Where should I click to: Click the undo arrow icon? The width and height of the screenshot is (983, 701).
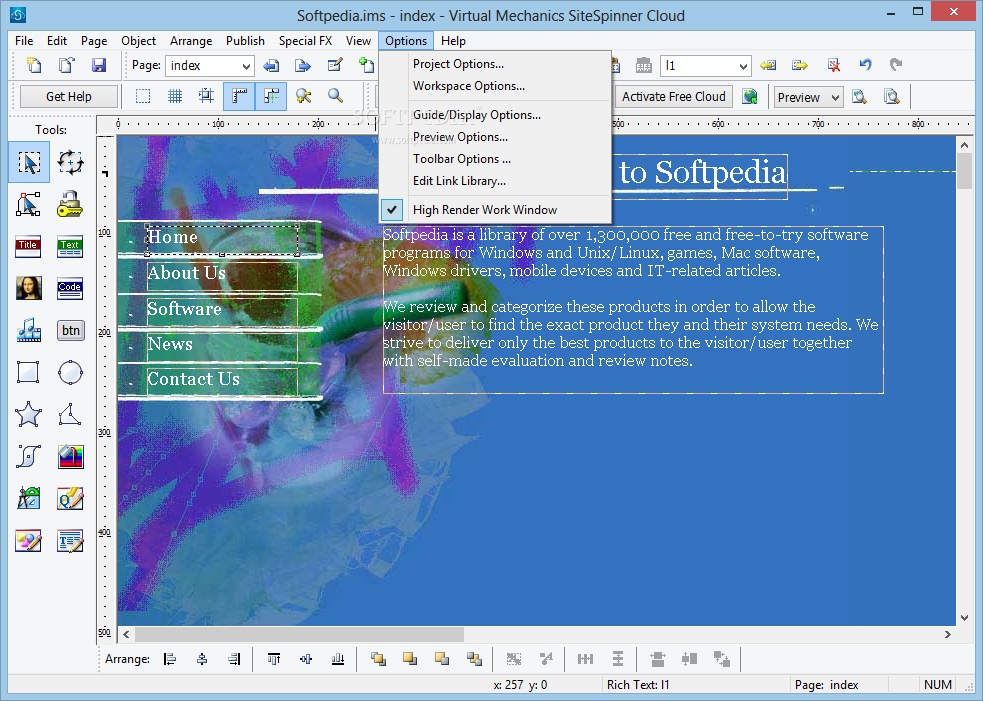click(866, 65)
